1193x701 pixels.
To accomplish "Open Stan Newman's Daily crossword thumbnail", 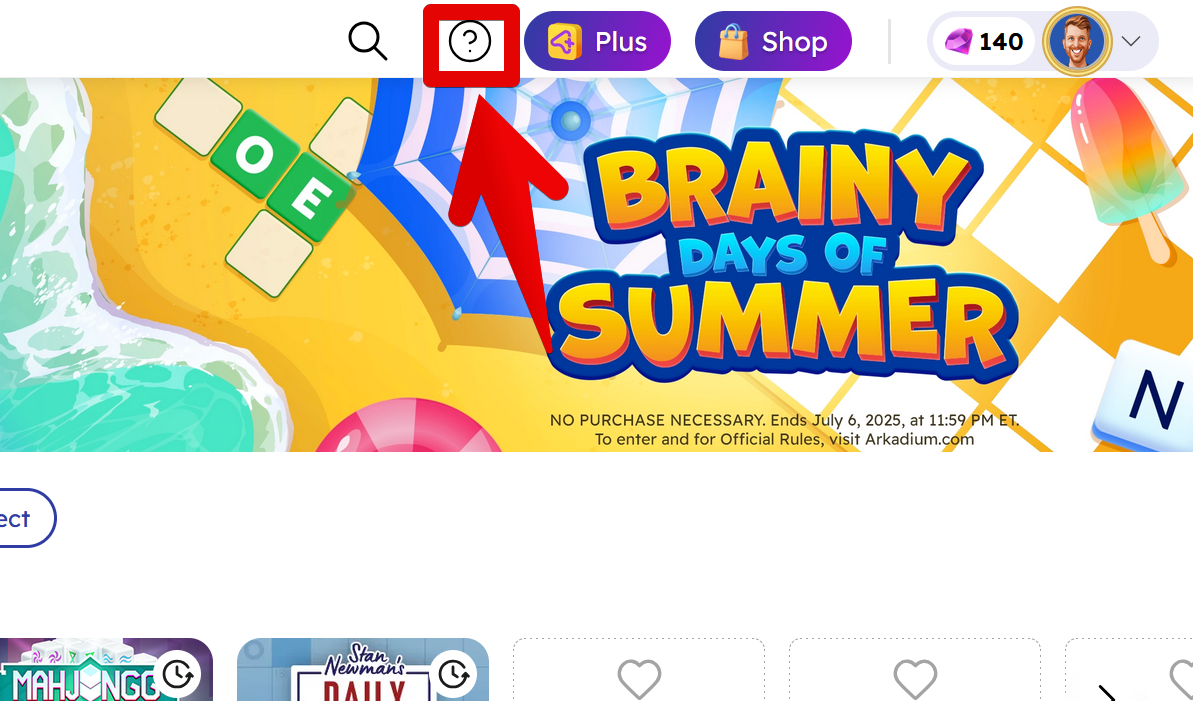I will (363, 670).
